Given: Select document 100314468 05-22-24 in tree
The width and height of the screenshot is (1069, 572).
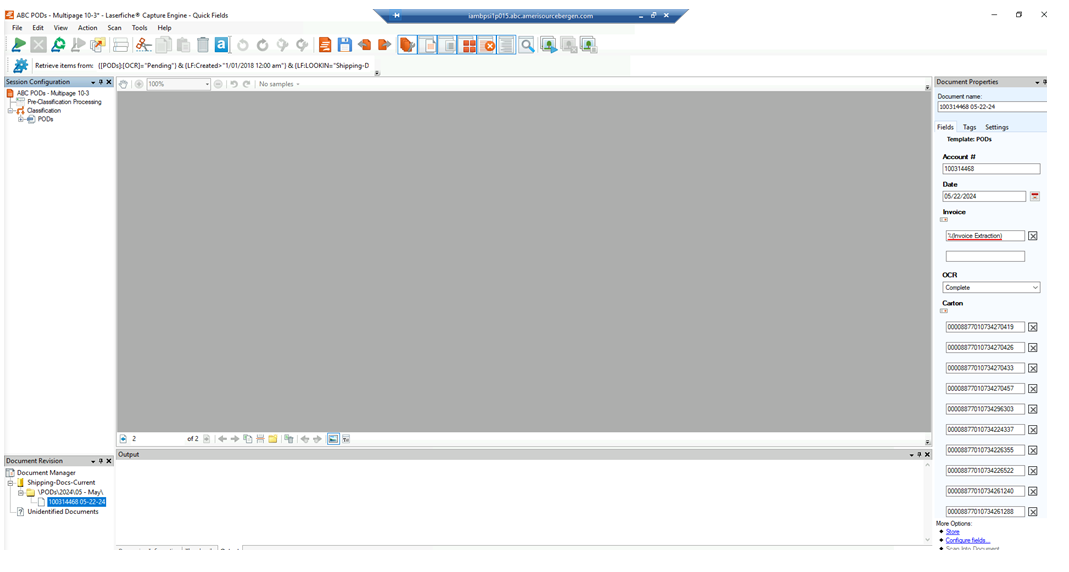Looking at the screenshot, I should (x=76, y=502).
